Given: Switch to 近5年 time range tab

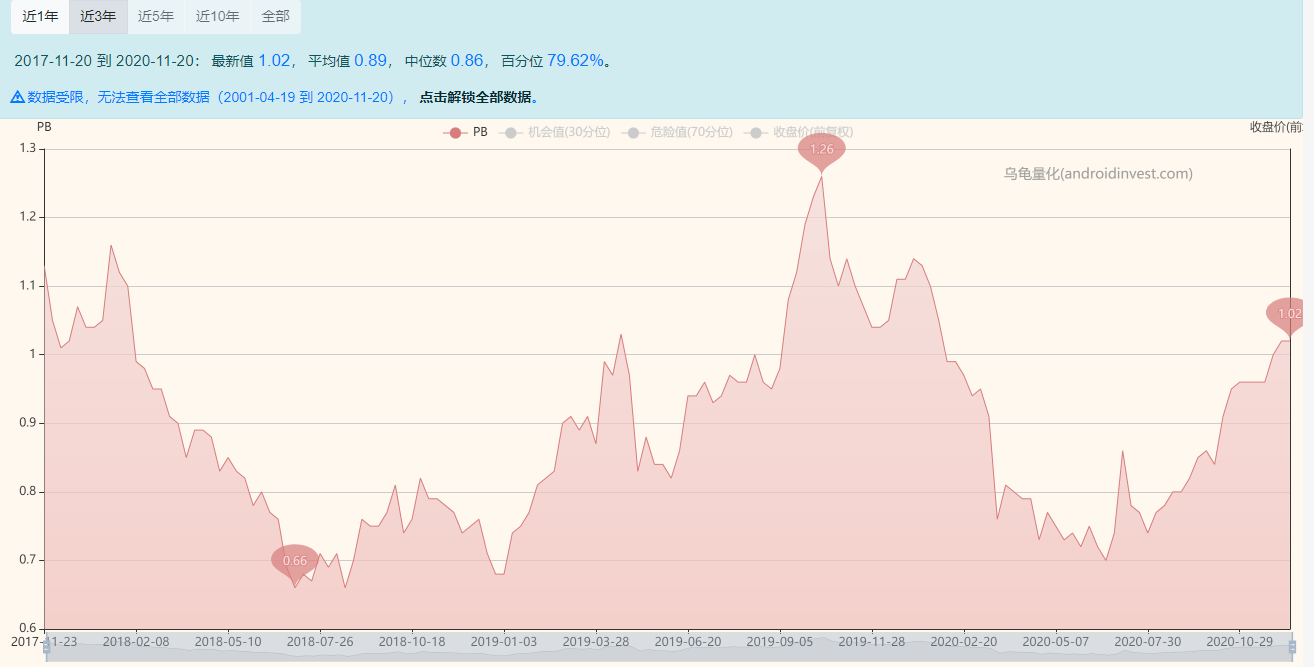Looking at the screenshot, I should pyautogui.click(x=156, y=16).
